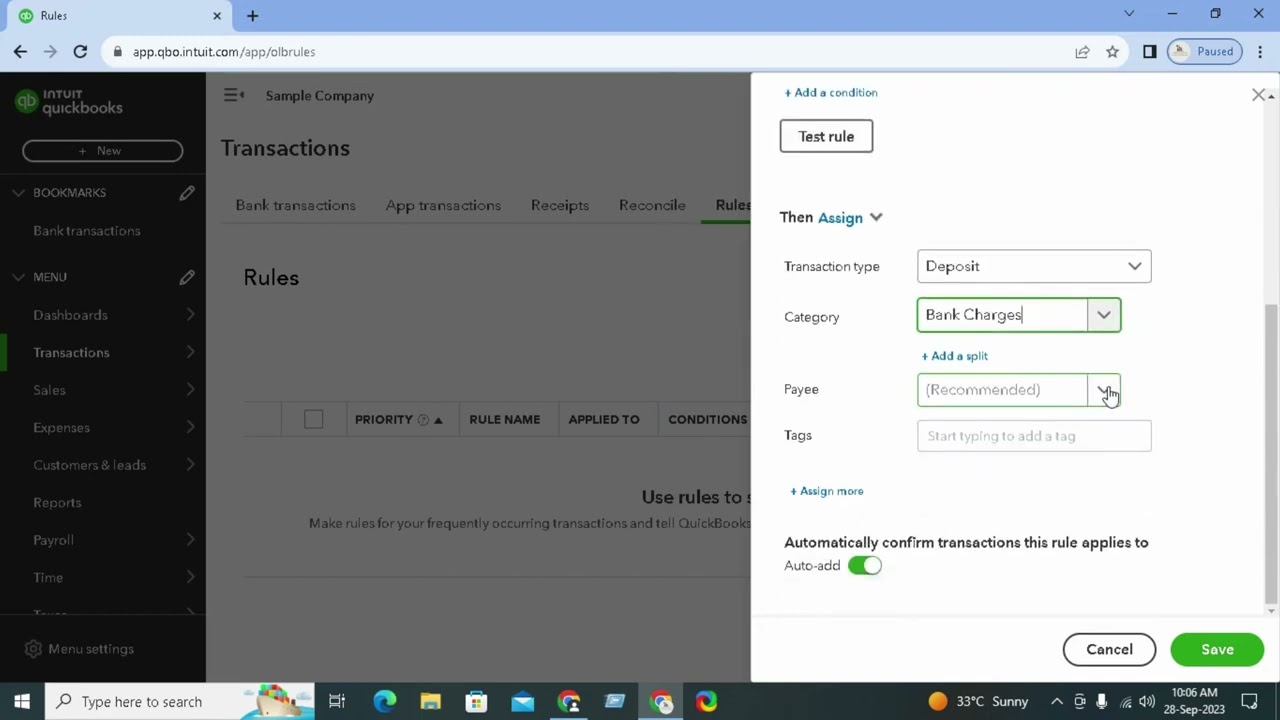Expand Sales sidebar submenu
This screenshot has width=1280, height=720.
pos(190,390)
